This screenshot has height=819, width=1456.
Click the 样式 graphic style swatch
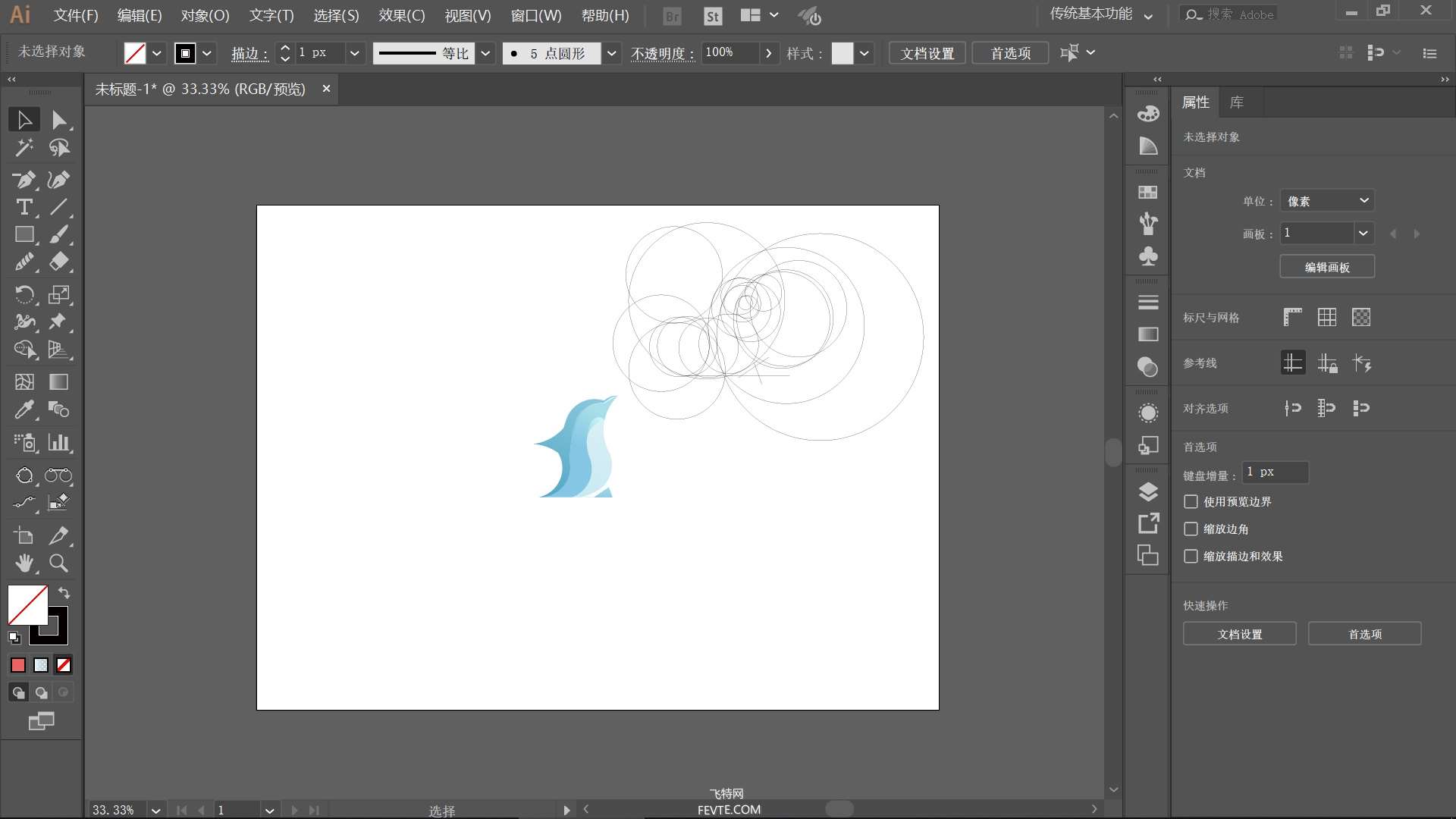(x=843, y=53)
